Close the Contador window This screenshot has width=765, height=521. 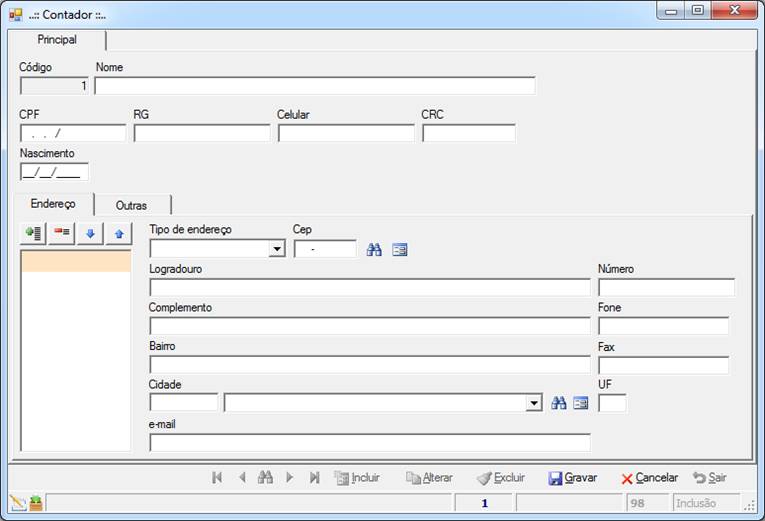click(735, 11)
